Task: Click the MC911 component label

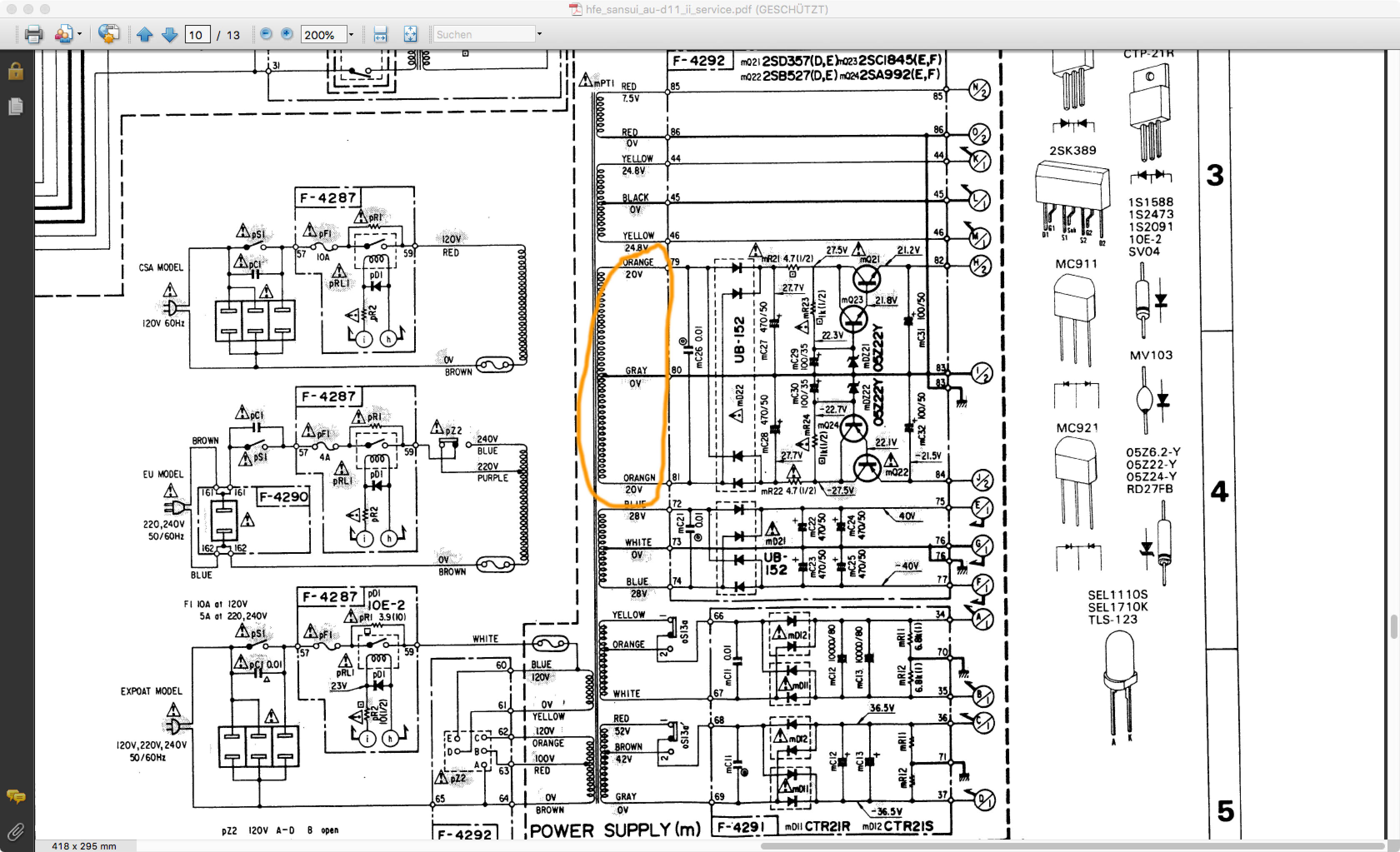Action: pyautogui.click(x=1076, y=264)
